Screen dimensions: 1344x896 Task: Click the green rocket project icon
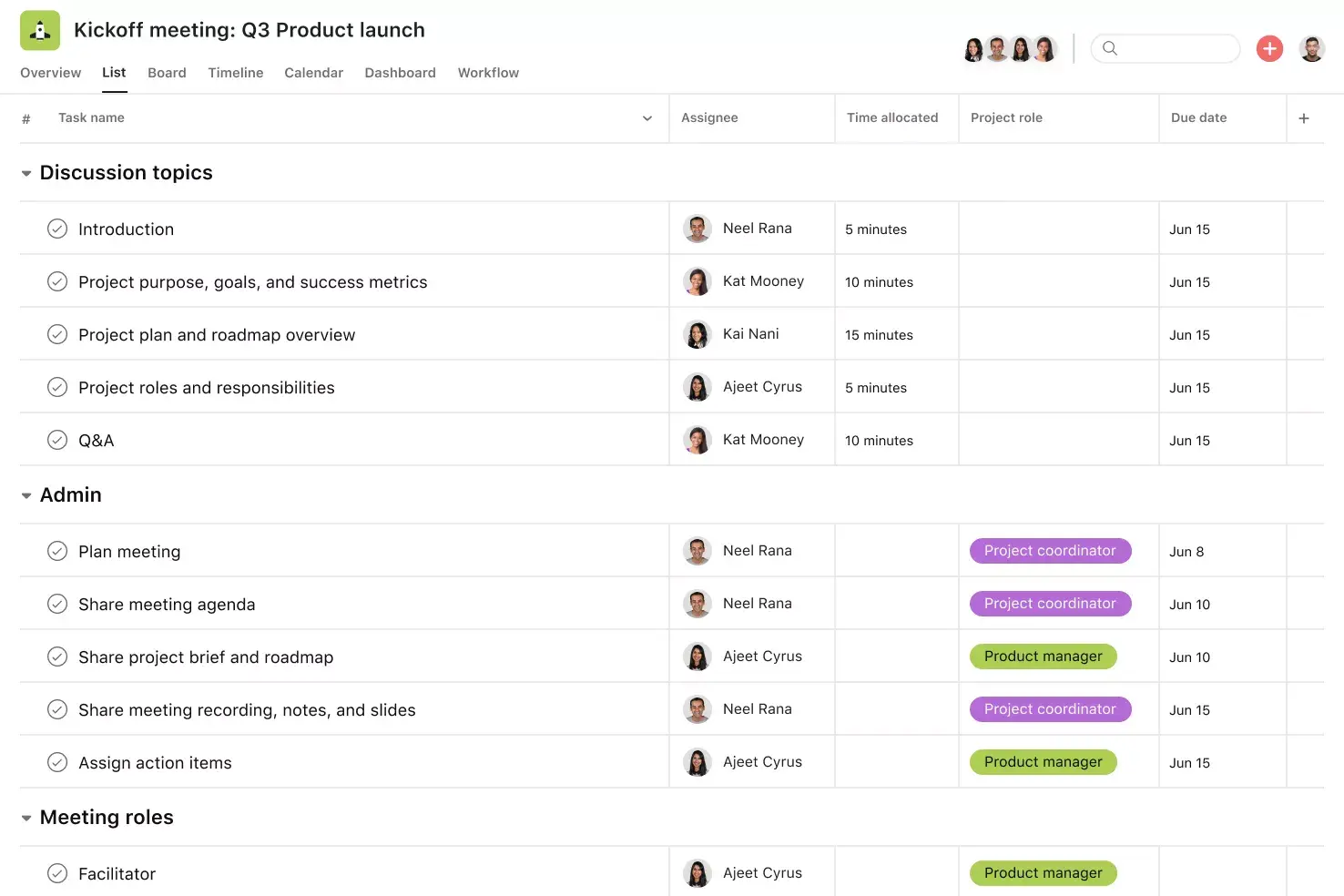coord(40,31)
